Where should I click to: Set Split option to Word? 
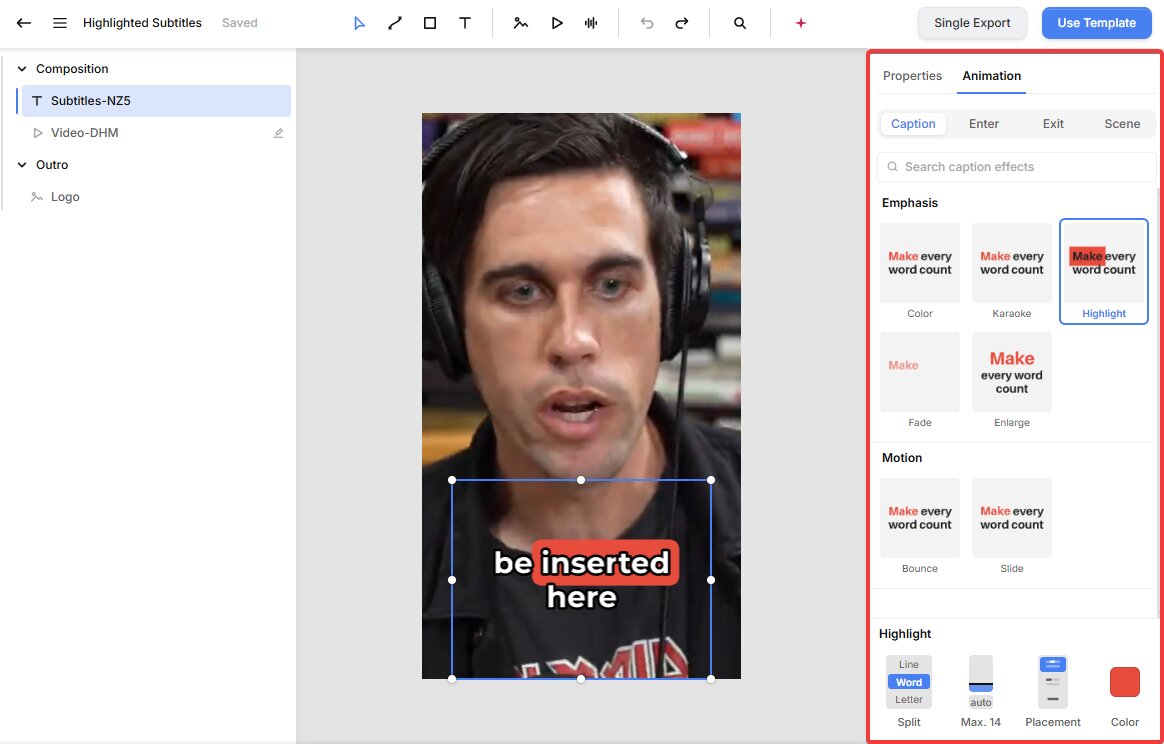click(909, 682)
